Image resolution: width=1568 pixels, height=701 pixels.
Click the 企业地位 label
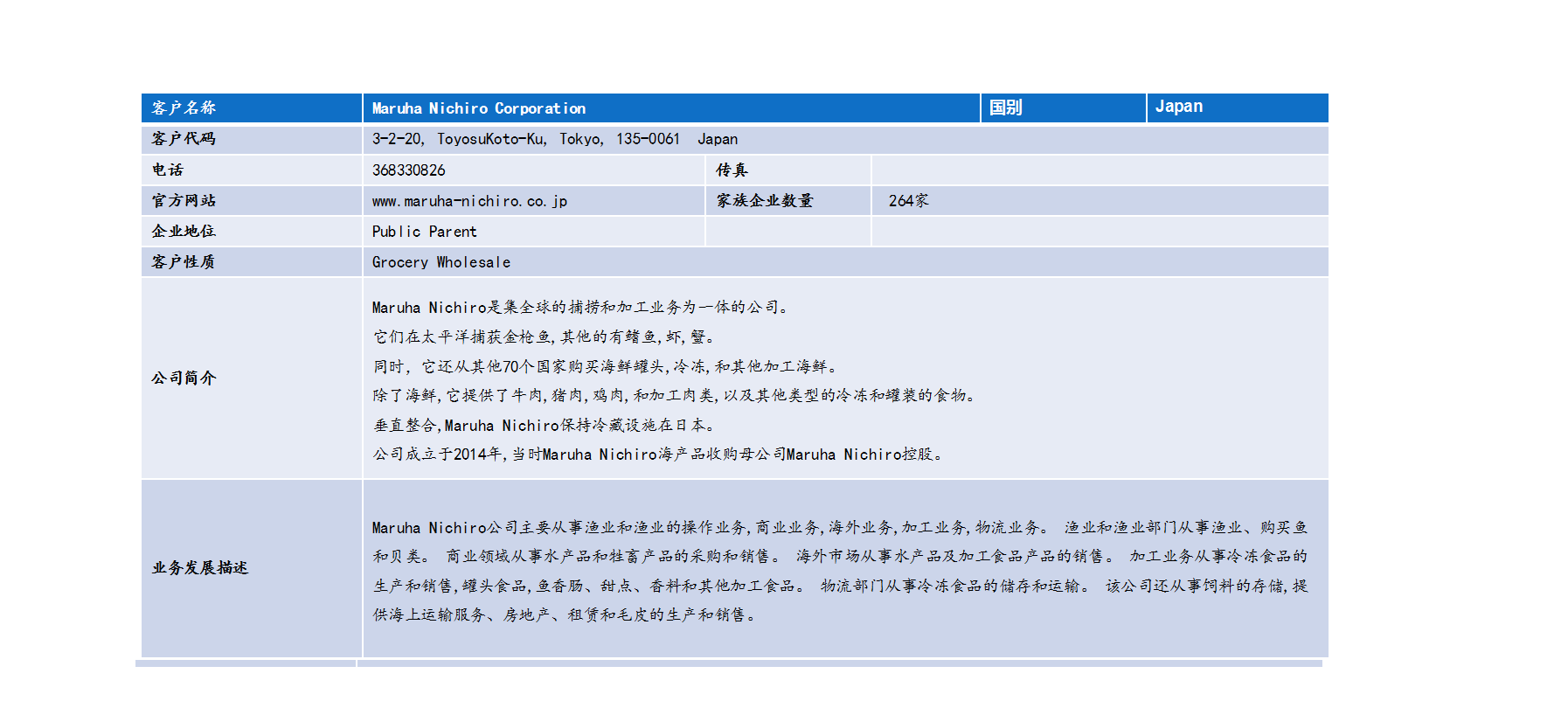tap(184, 231)
